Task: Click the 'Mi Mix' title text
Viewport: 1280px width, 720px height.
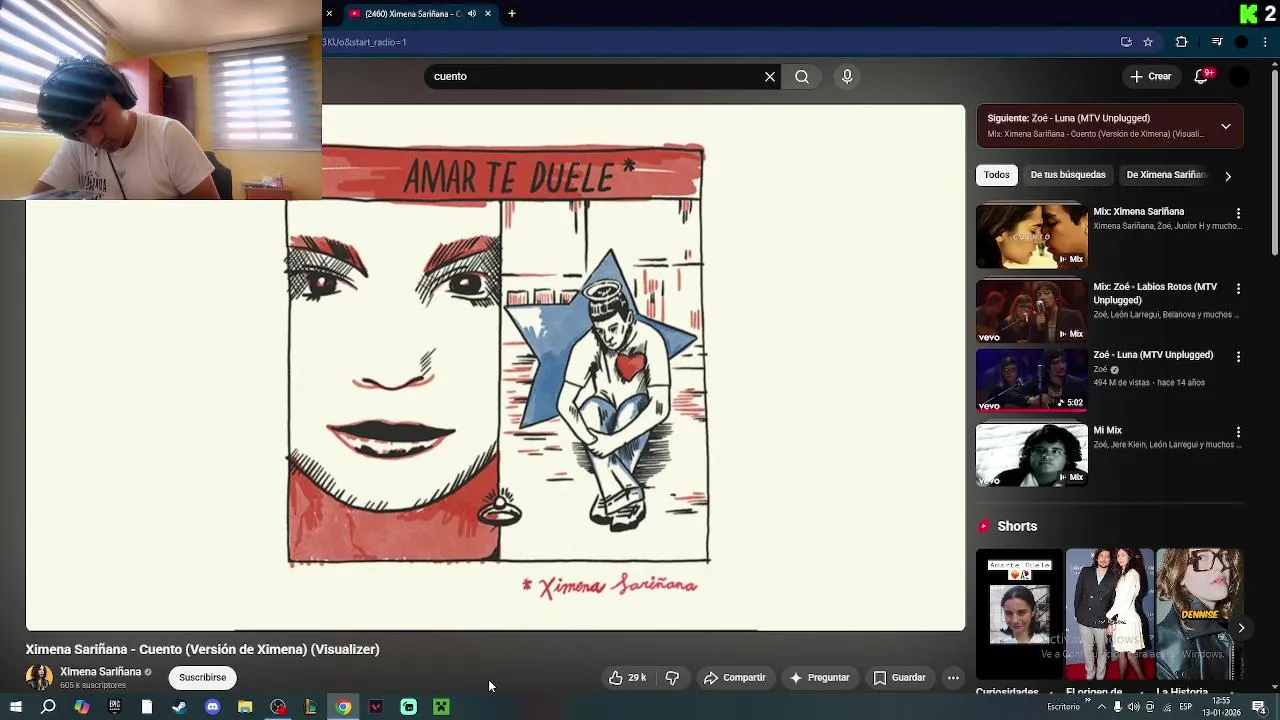Action: [1107, 430]
